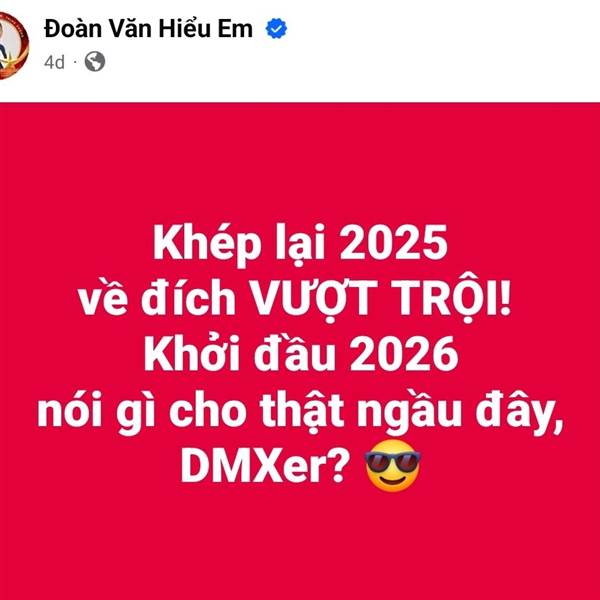The height and width of the screenshot is (600, 600).
Task: Open the post via the 4d timestamp
Action: coord(54,62)
